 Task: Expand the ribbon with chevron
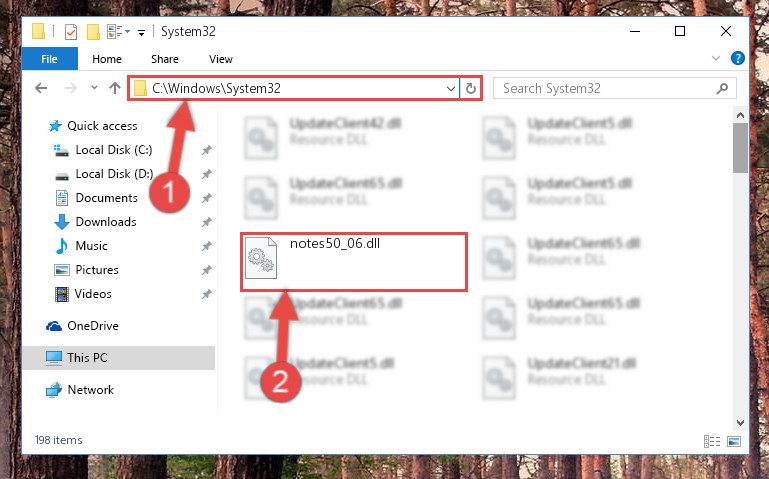click(716, 58)
